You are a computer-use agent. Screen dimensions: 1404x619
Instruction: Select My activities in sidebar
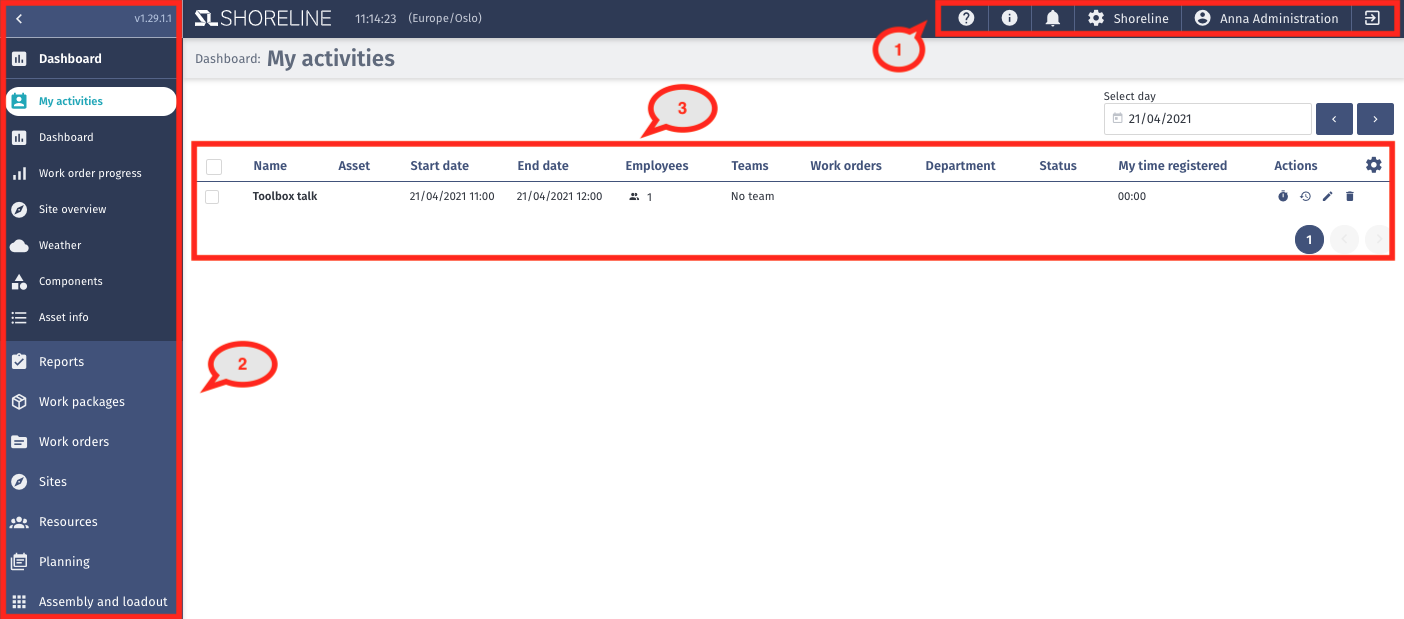[91, 101]
